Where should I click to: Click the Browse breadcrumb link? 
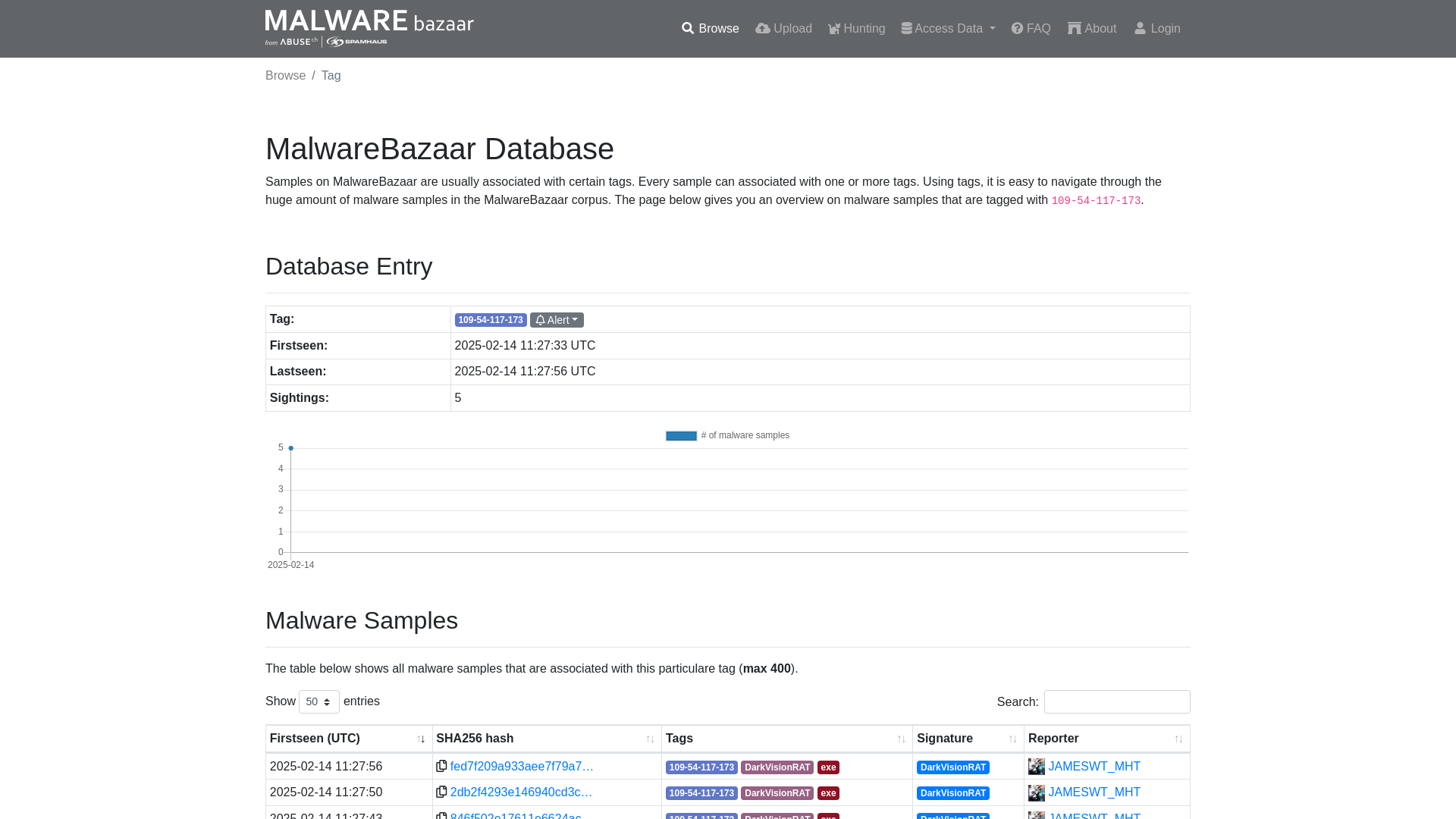pyautogui.click(x=285, y=76)
